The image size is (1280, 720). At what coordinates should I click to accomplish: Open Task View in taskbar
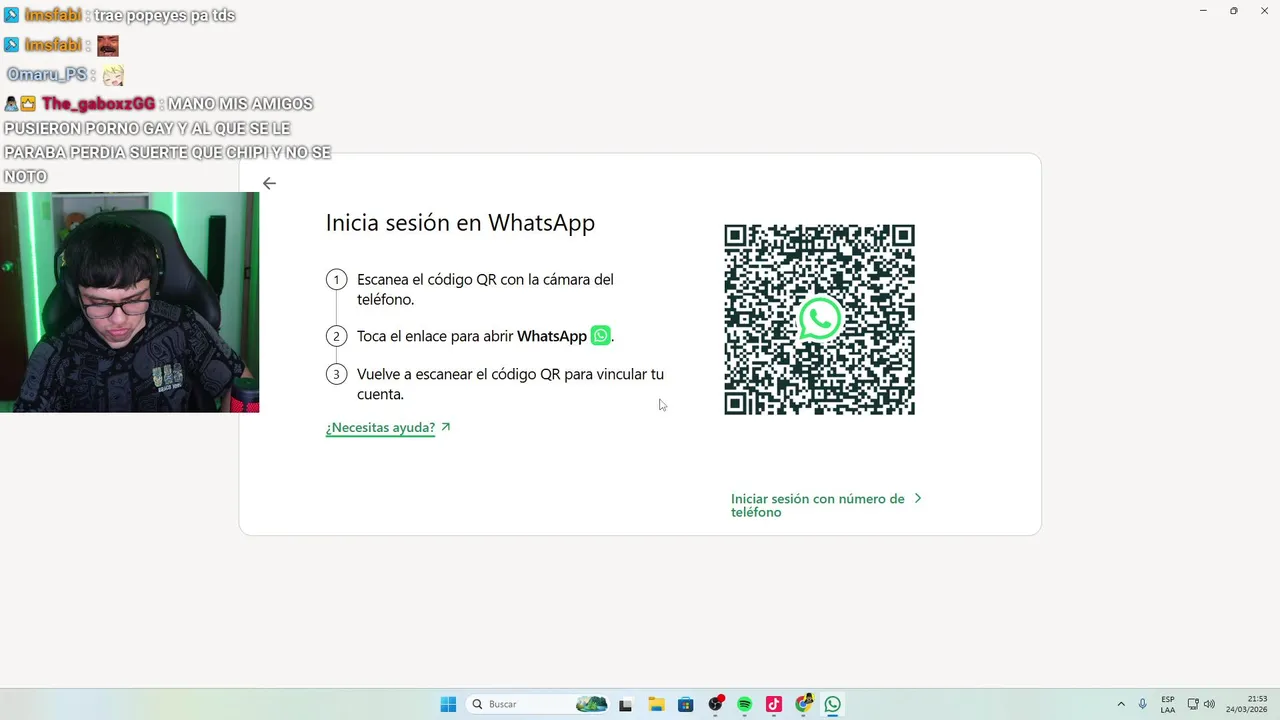[625, 704]
